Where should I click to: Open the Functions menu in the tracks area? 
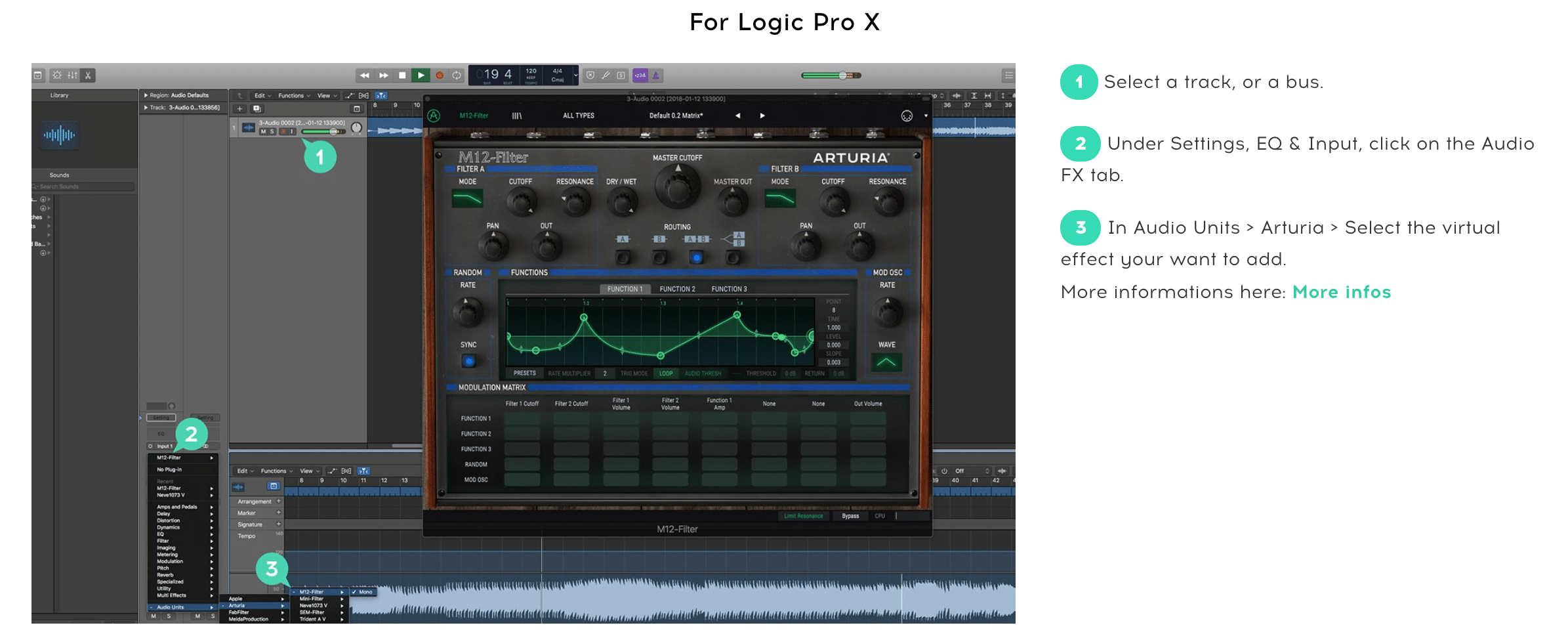coord(294,96)
